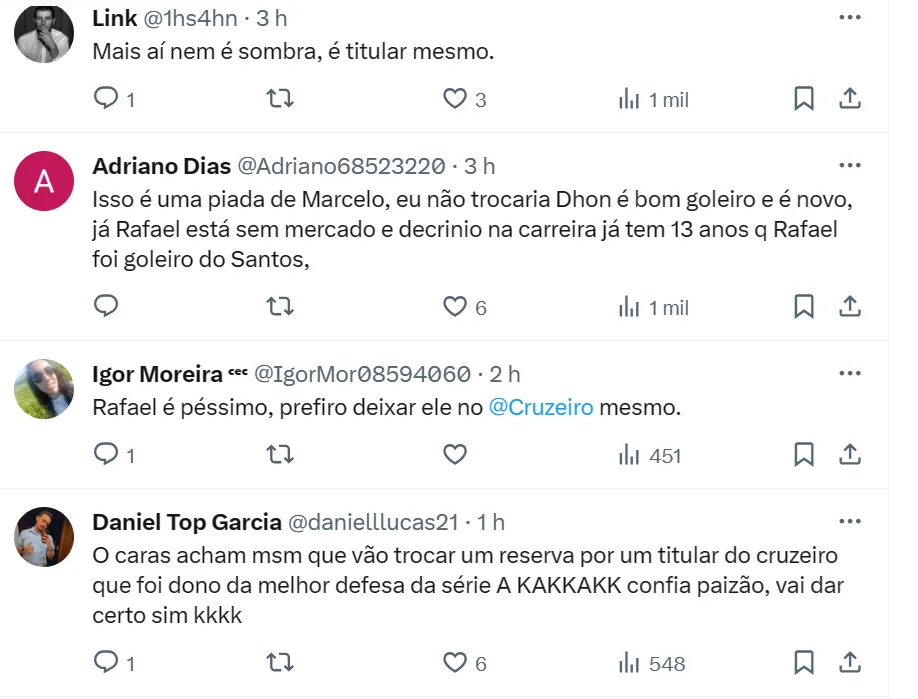Open view count on Adriano Dias's tweet

(653, 306)
